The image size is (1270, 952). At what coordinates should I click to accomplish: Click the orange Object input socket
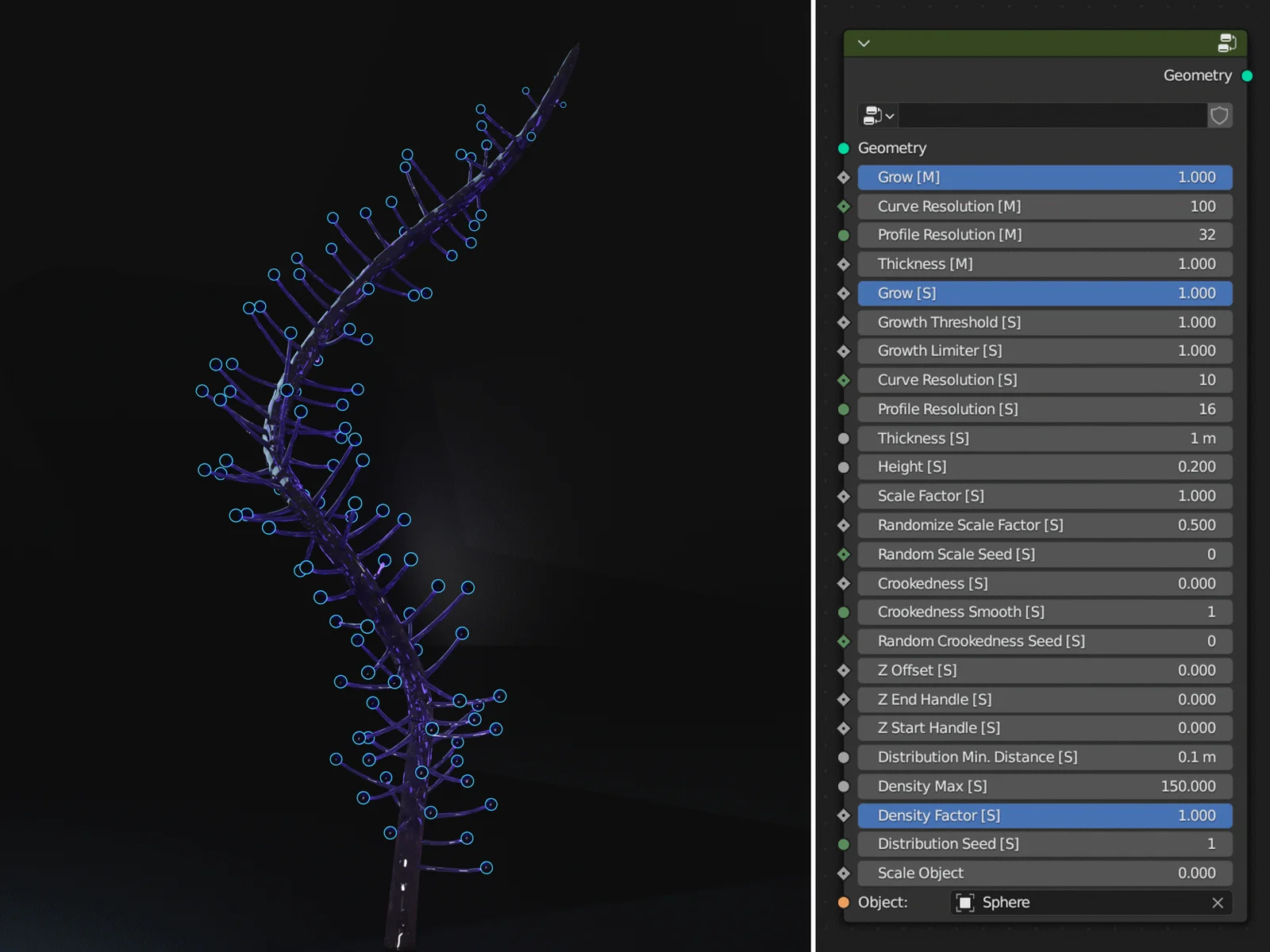pos(843,902)
